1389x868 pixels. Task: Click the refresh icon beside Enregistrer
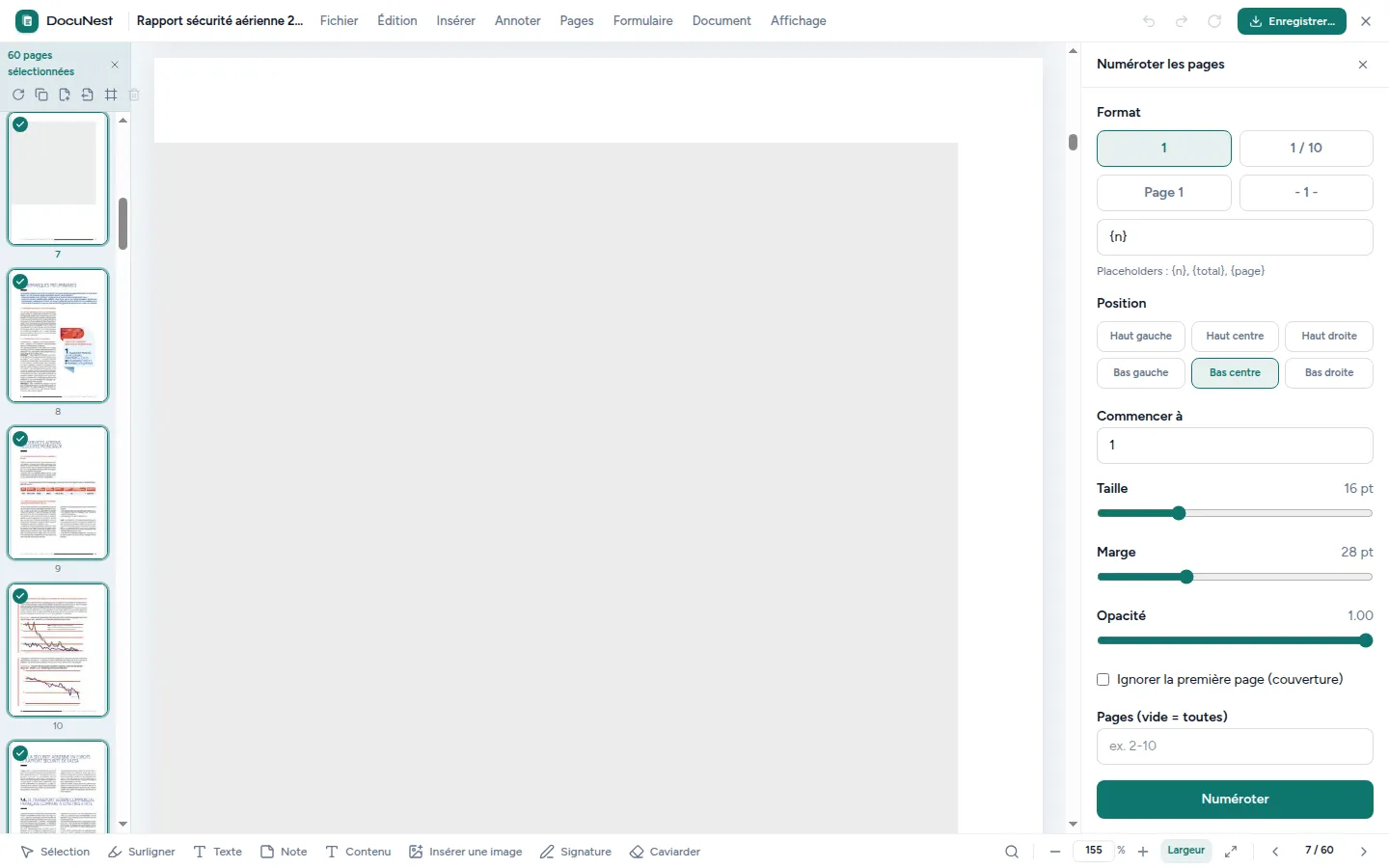coord(1214,21)
